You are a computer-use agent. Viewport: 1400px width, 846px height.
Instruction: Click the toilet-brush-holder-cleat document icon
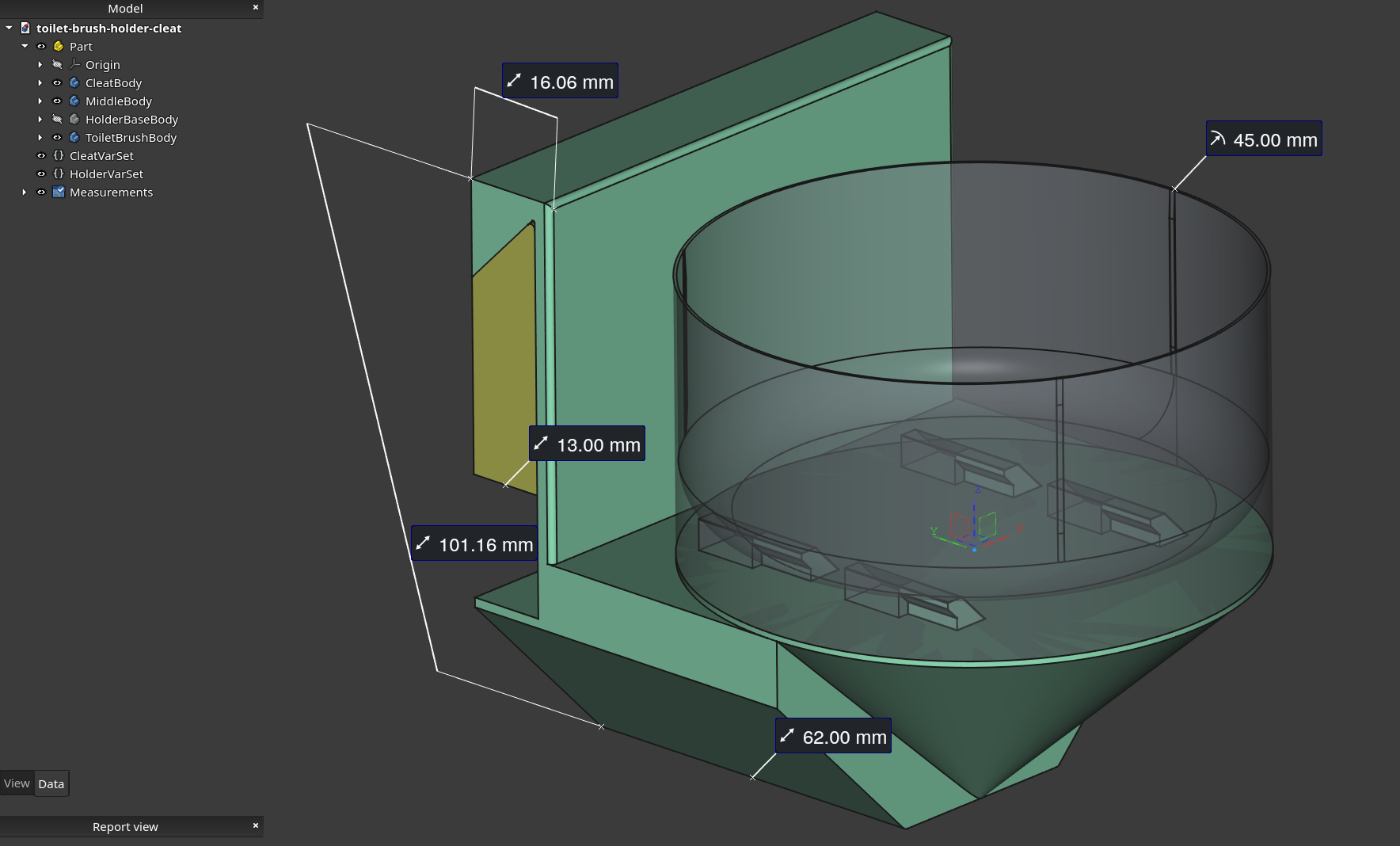tap(25, 28)
